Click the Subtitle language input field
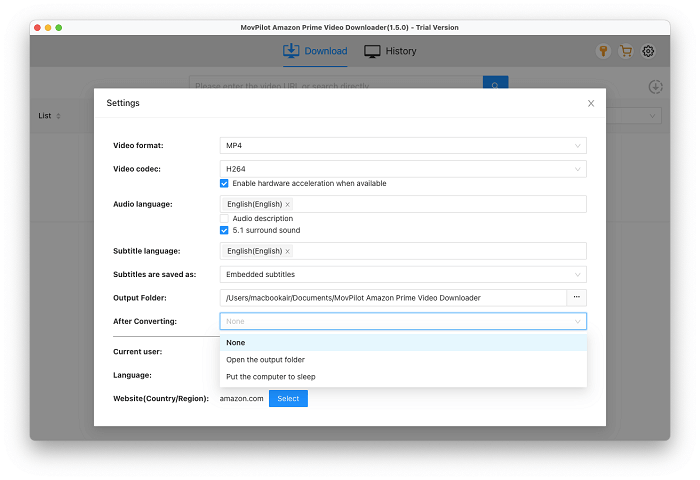This screenshot has height=480, width=700. 403,251
